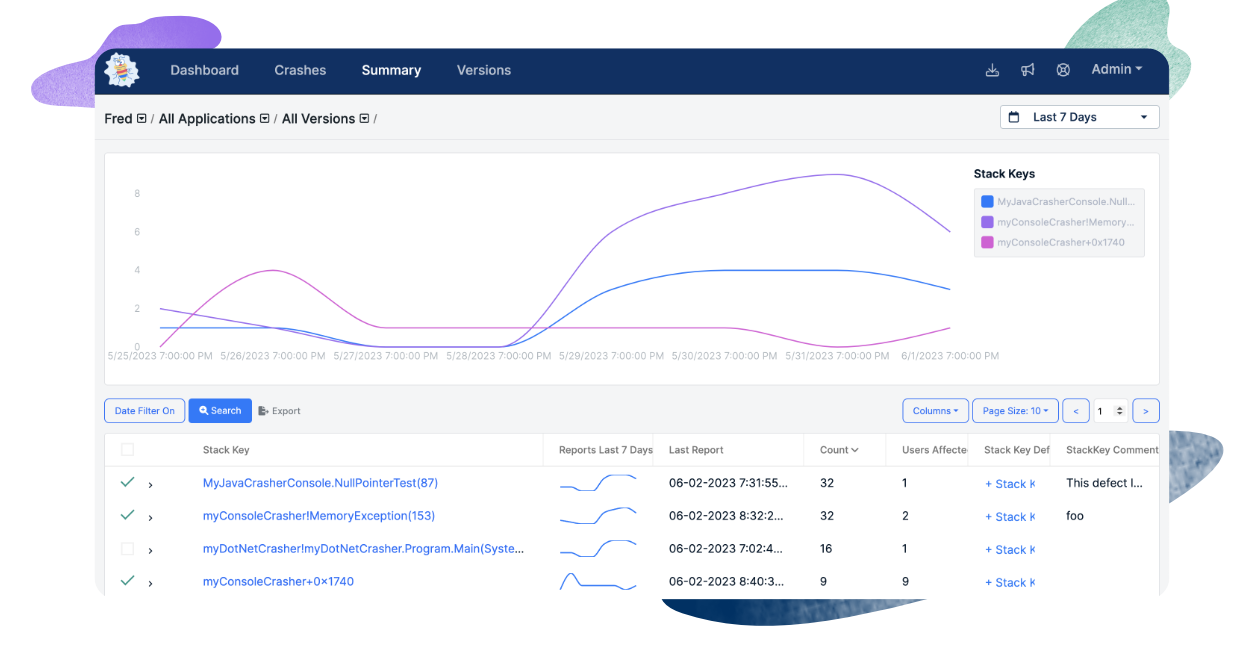This screenshot has width=1249, height=646.
Task: Add Stack Key defect for myConsoleCrasher+0x1740 row
Action: pos(1010,583)
